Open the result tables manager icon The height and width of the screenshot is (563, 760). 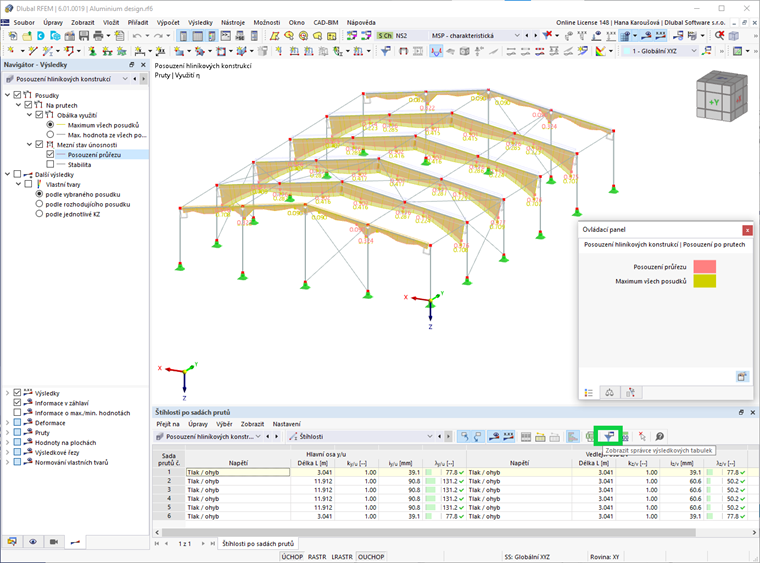point(609,437)
